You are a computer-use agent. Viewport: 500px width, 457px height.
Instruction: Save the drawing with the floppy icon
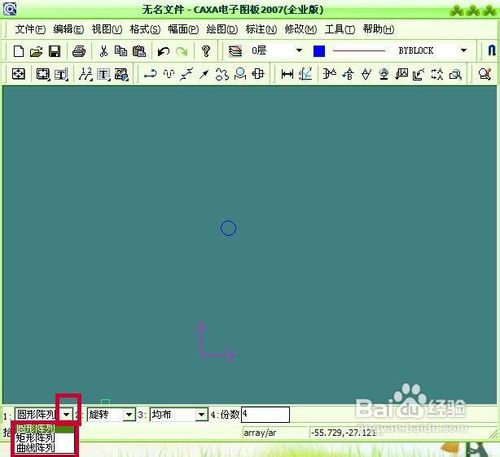pyautogui.click(x=54, y=51)
